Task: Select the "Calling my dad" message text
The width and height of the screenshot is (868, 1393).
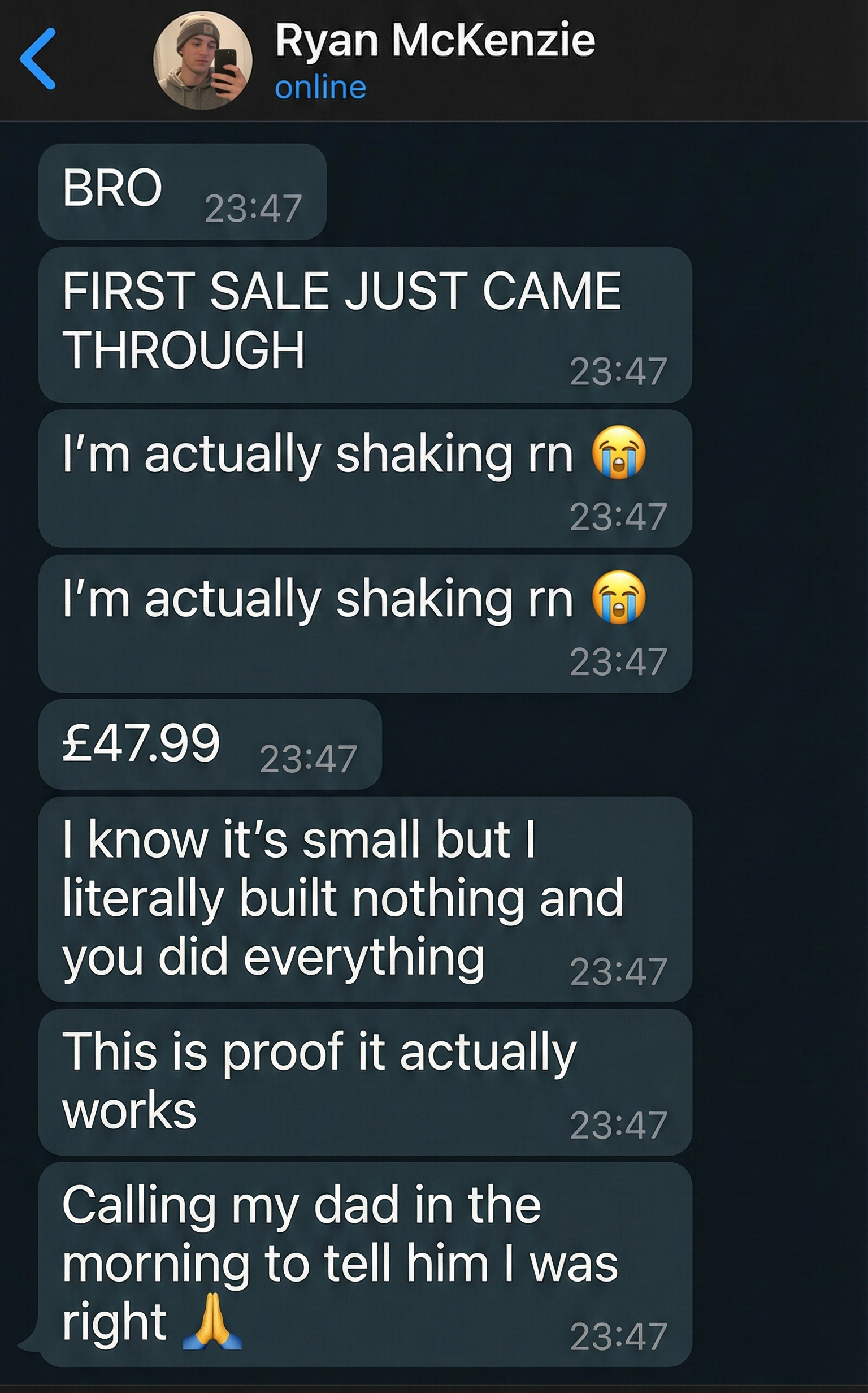Action: click(340, 1261)
